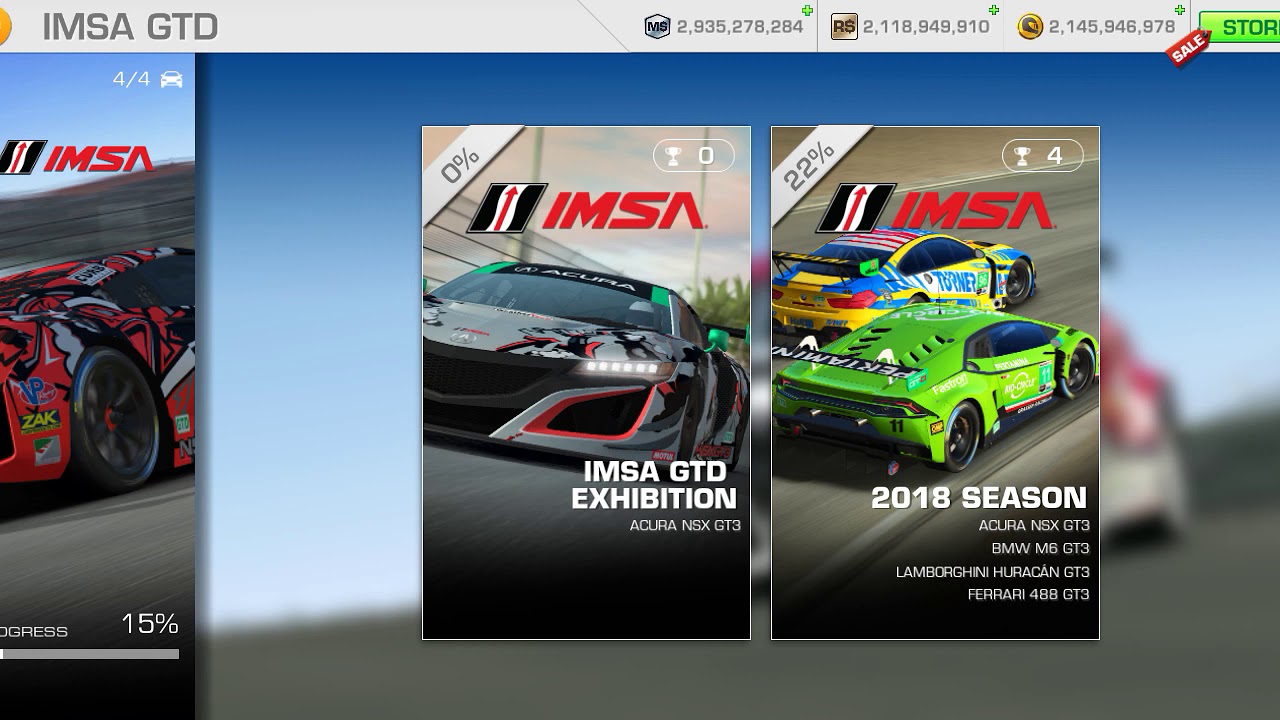Click the 2018 SEASON title text
1280x720 pixels.
click(979, 498)
